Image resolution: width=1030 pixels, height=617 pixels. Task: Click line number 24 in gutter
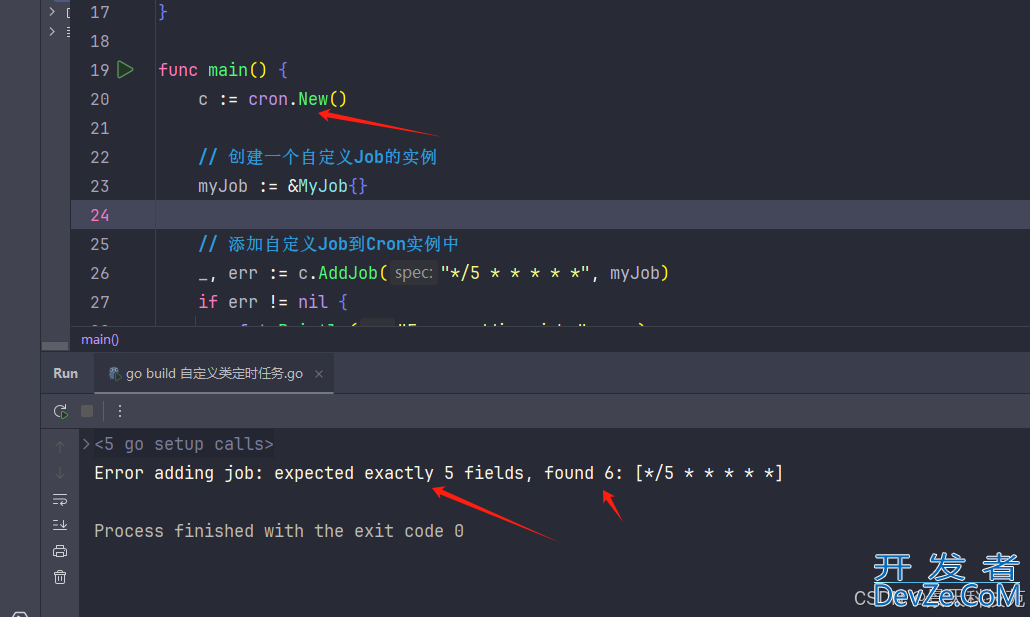[x=100, y=215]
